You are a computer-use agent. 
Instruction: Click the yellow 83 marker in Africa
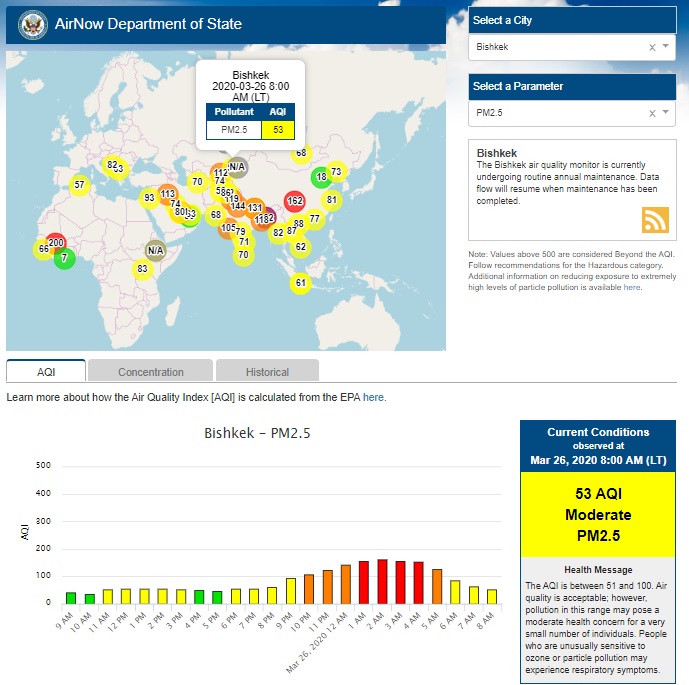[x=142, y=269]
